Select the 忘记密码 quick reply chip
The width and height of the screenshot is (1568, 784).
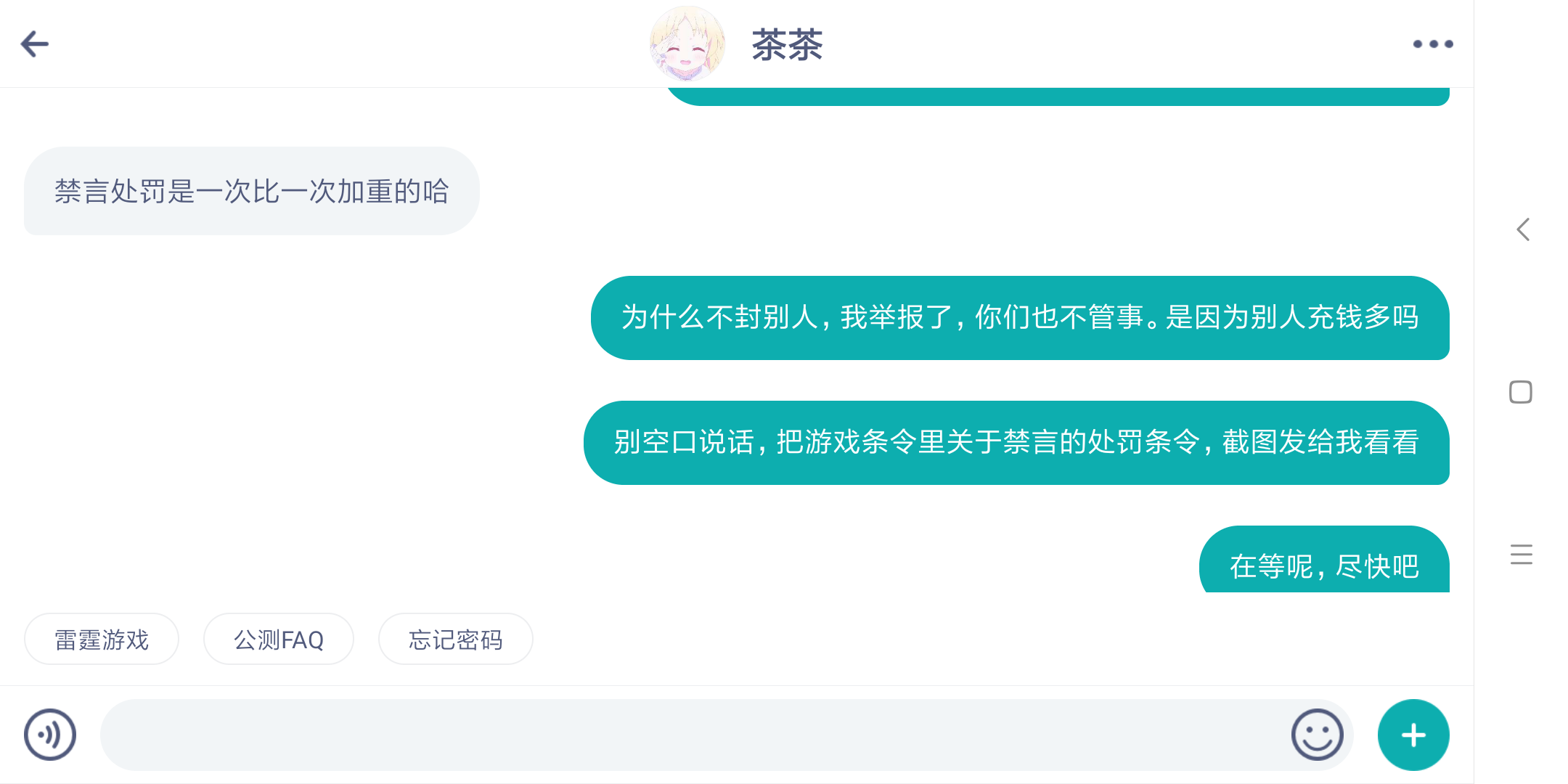click(455, 640)
